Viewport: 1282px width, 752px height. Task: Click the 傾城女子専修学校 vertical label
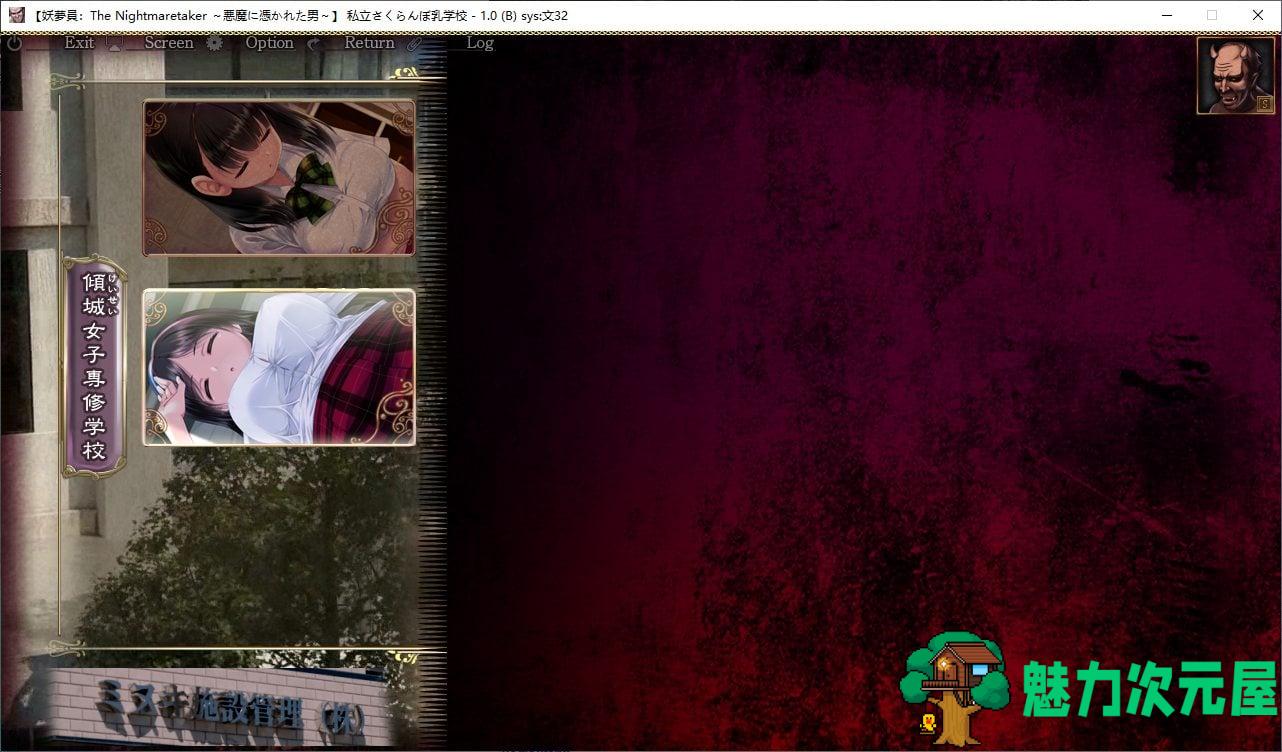coord(94,367)
